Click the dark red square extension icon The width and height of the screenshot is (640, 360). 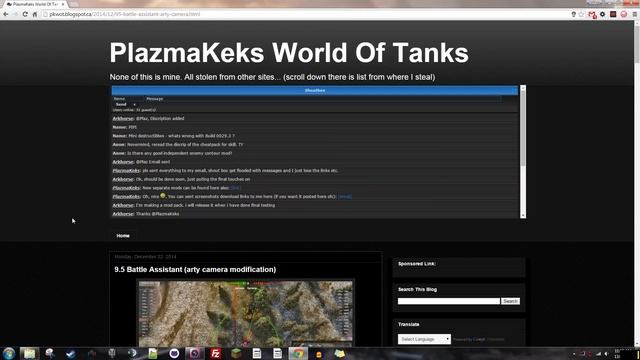[x=613, y=14]
